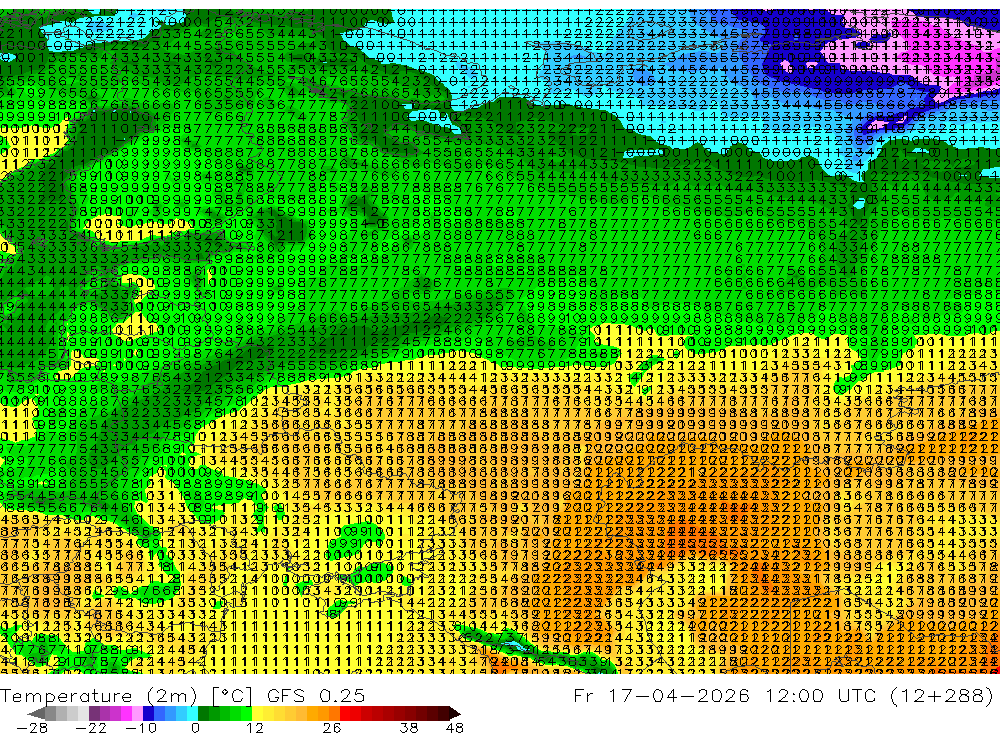Click the '38' legend value
Screen dimensions: 1000x733
[x=408, y=728]
